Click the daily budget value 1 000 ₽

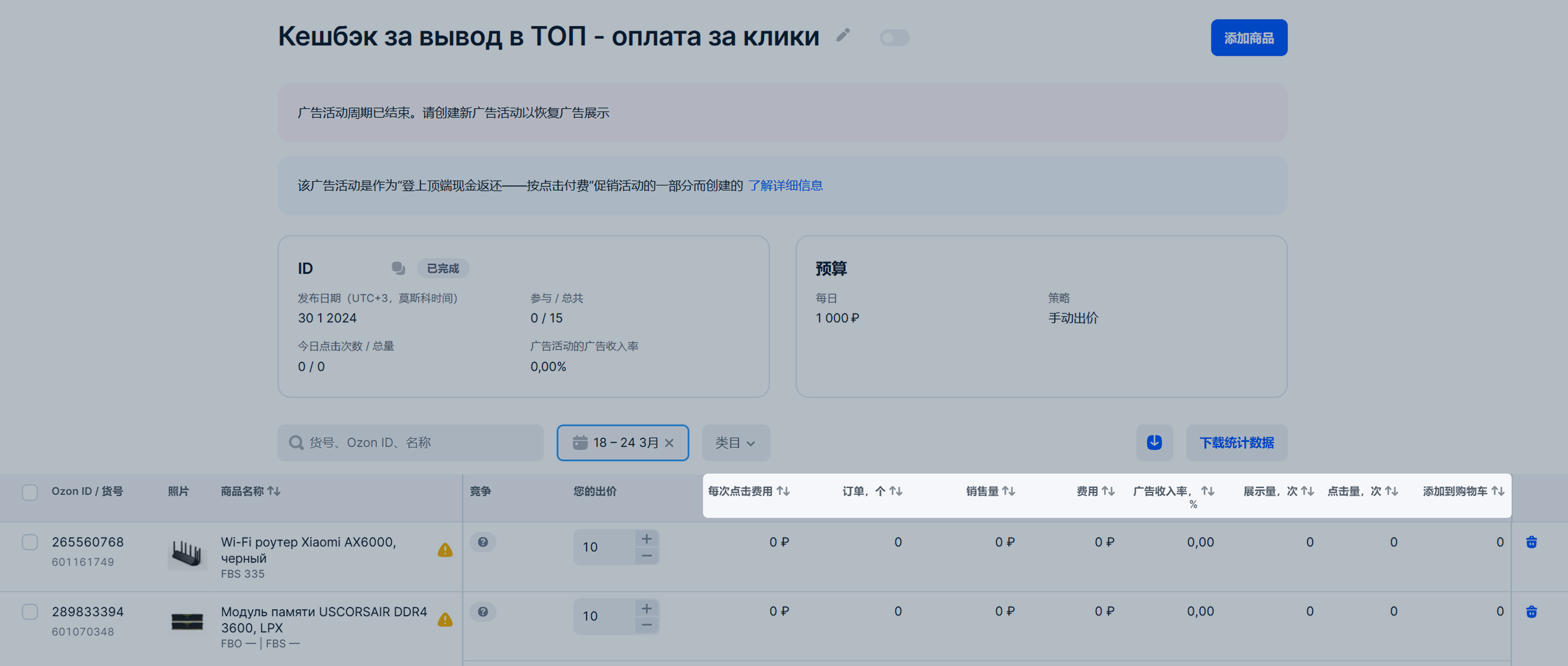coord(837,317)
